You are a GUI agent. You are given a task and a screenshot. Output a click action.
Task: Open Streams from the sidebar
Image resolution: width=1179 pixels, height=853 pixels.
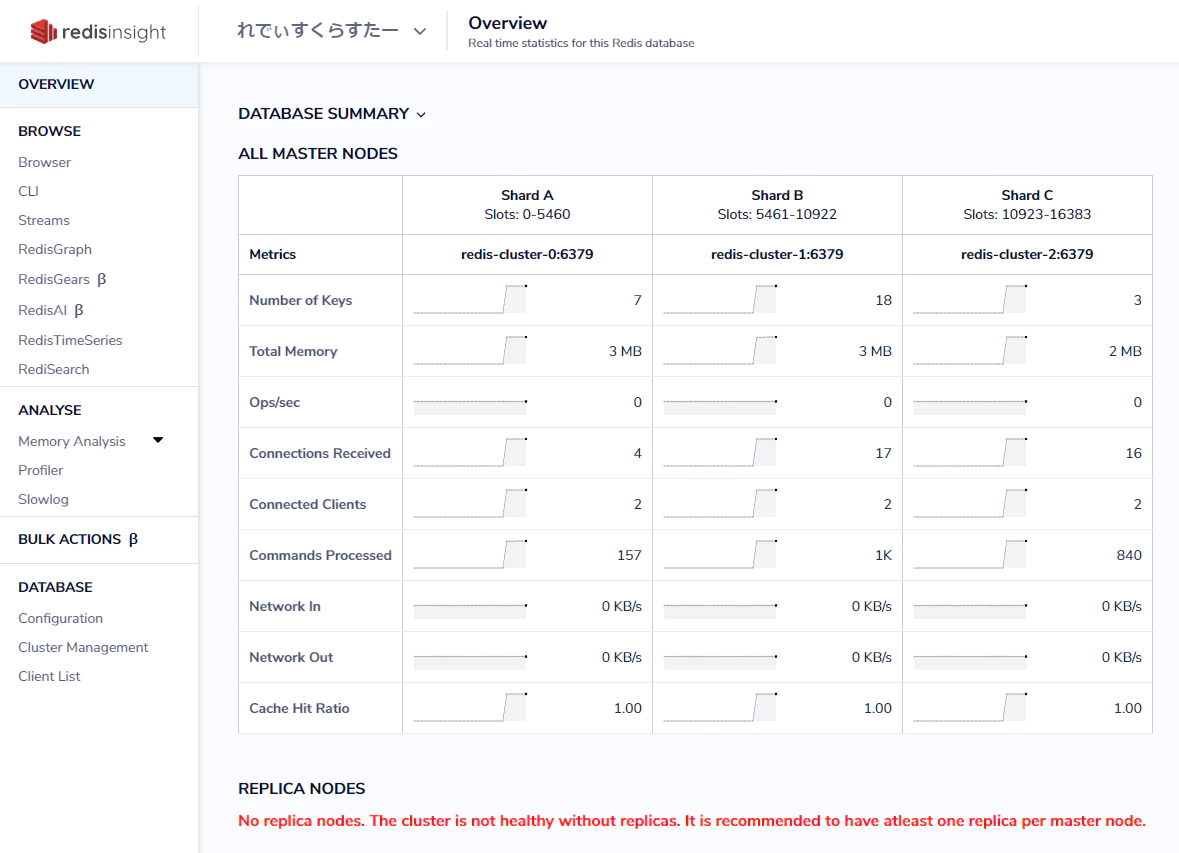point(44,220)
